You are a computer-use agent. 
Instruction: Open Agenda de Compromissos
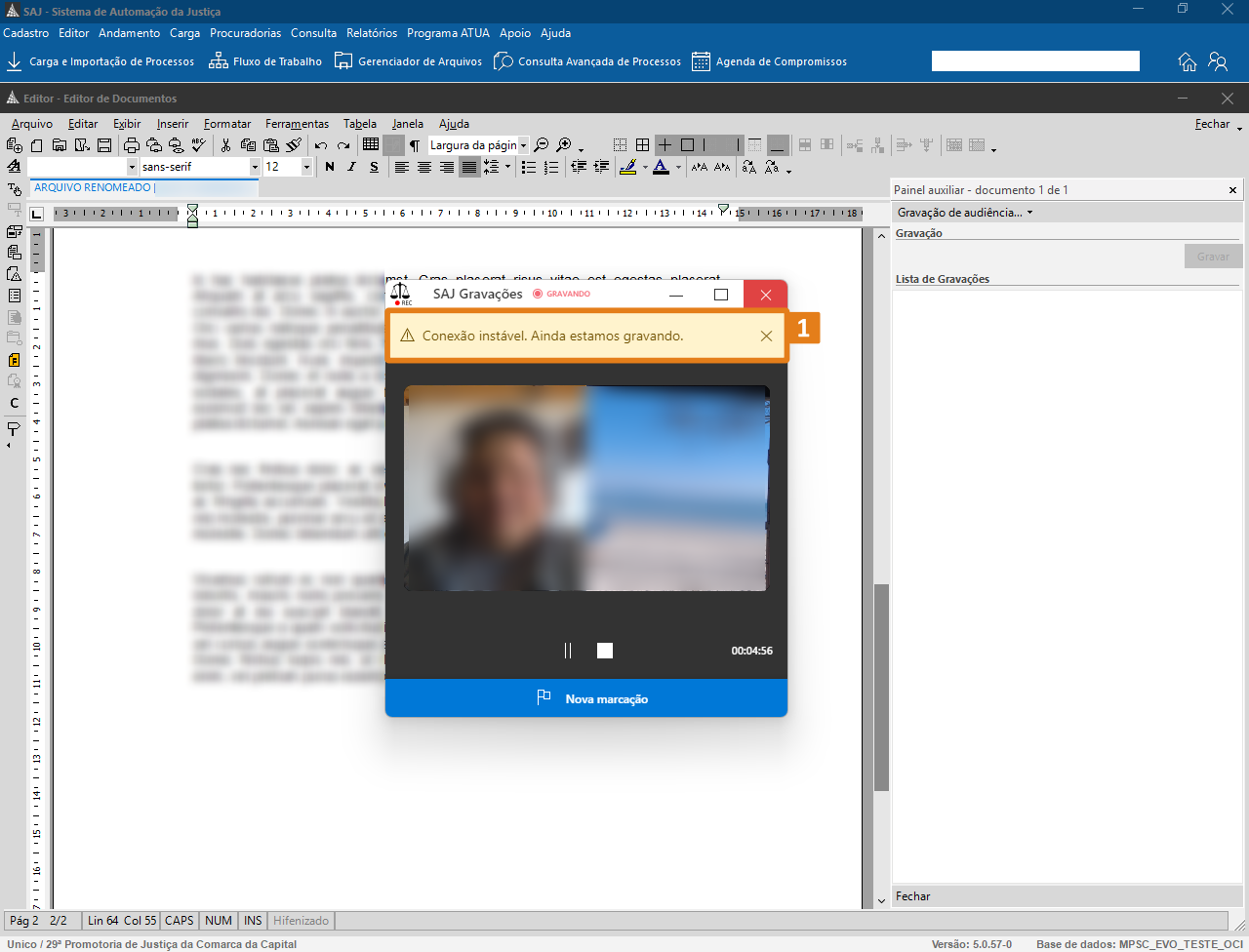(x=769, y=61)
